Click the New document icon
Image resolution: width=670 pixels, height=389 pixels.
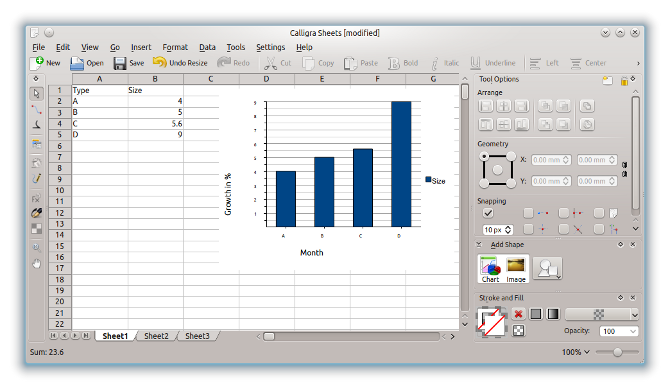[x=37, y=63]
